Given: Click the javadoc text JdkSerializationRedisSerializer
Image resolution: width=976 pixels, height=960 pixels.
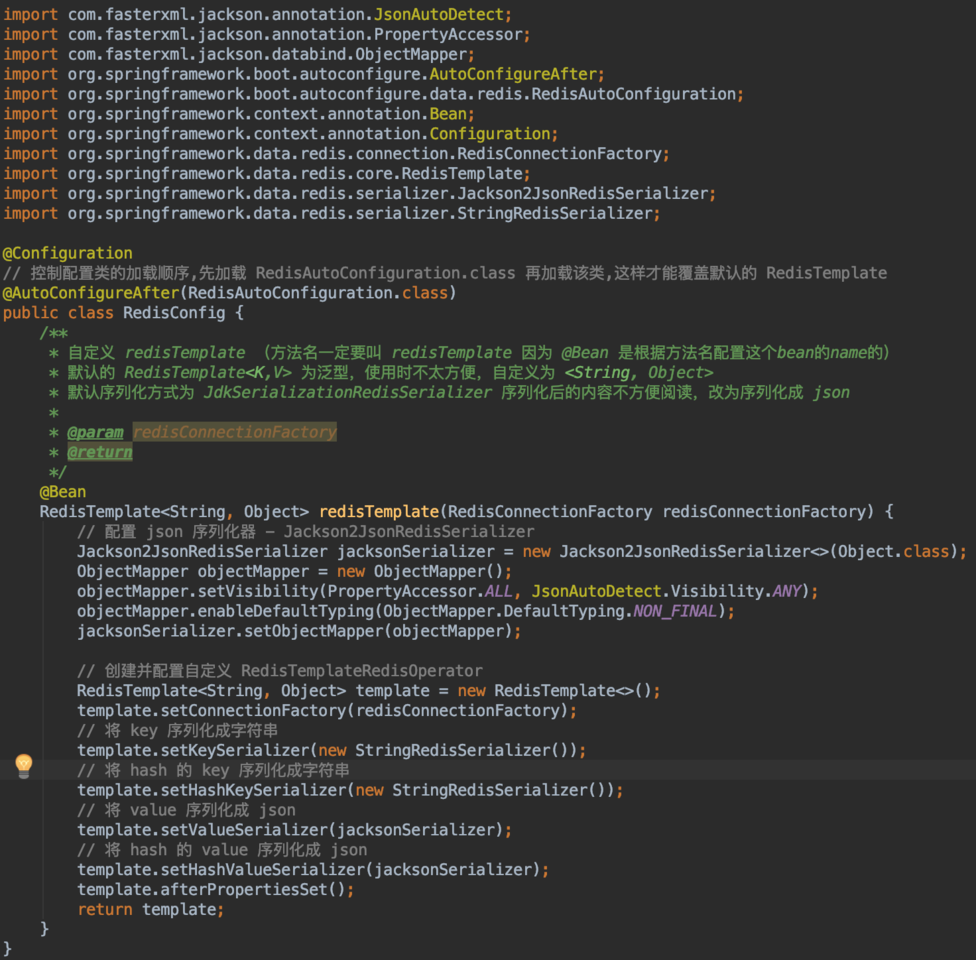Looking at the screenshot, I should (347, 393).
